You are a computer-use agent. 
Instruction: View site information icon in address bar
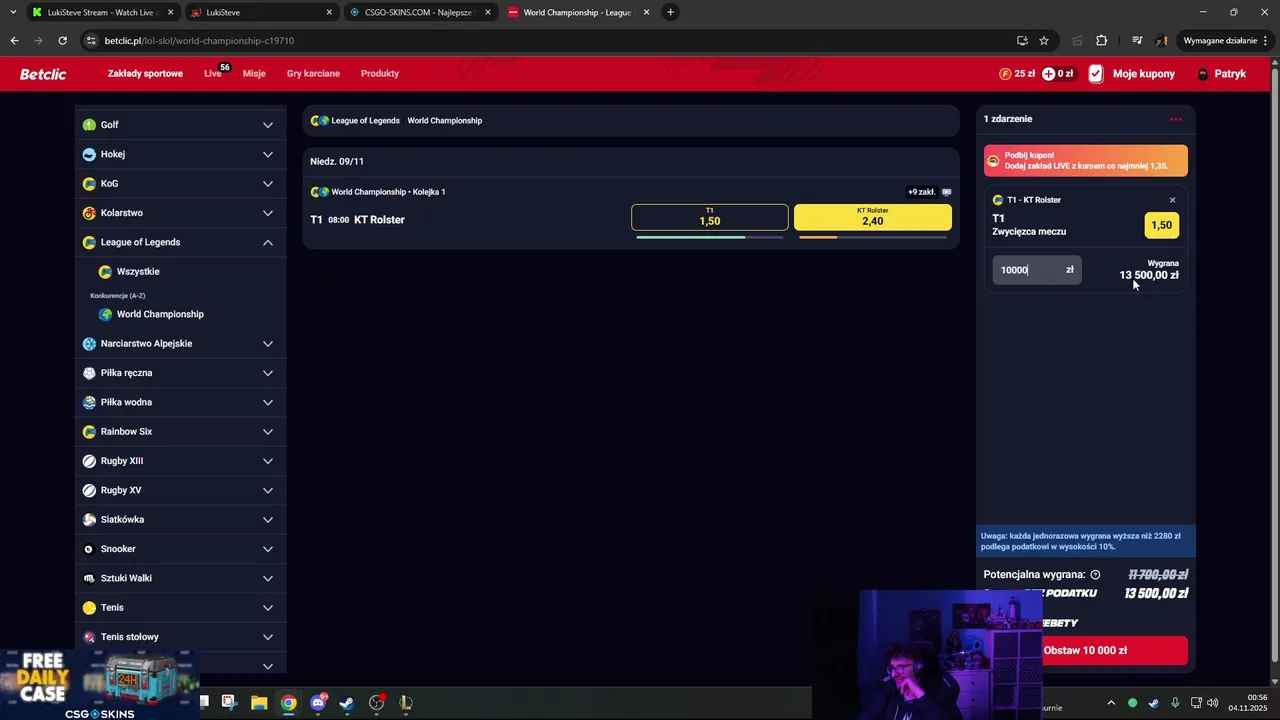(x=91, y=41)
